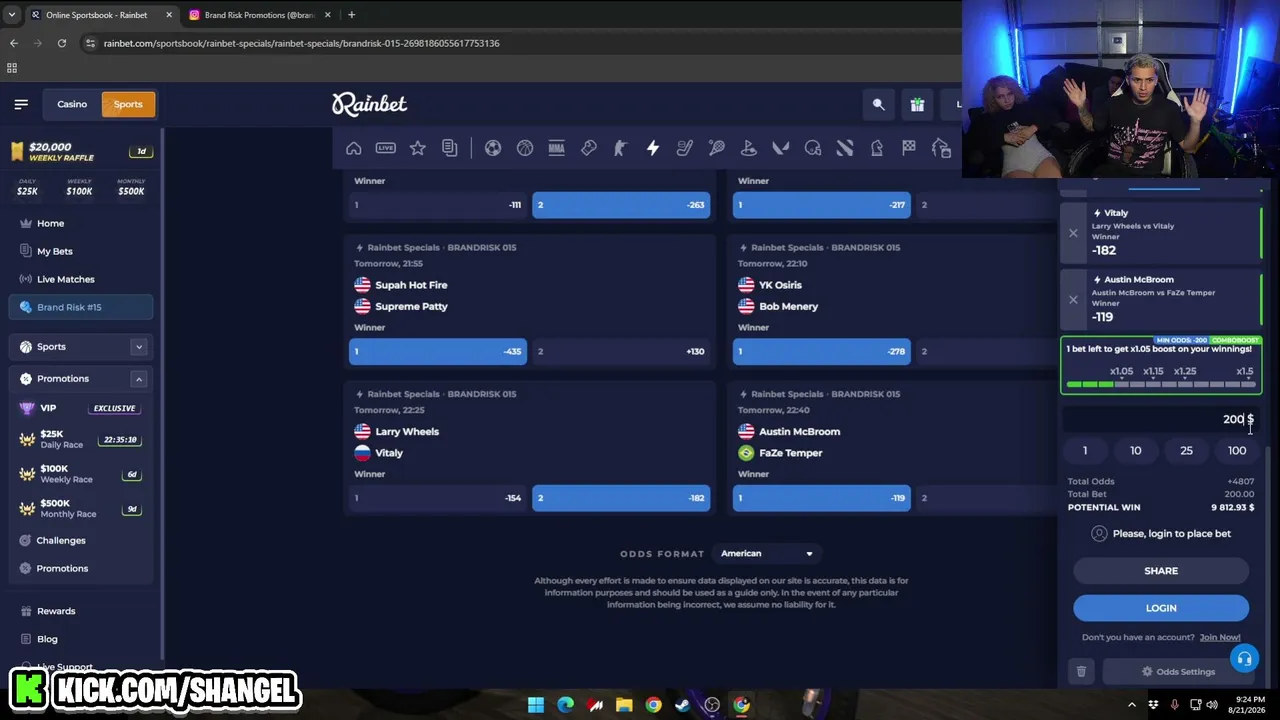
Task: Toggle Supah Hot Fire winner bet -435
Action: [x=438, y=351]
